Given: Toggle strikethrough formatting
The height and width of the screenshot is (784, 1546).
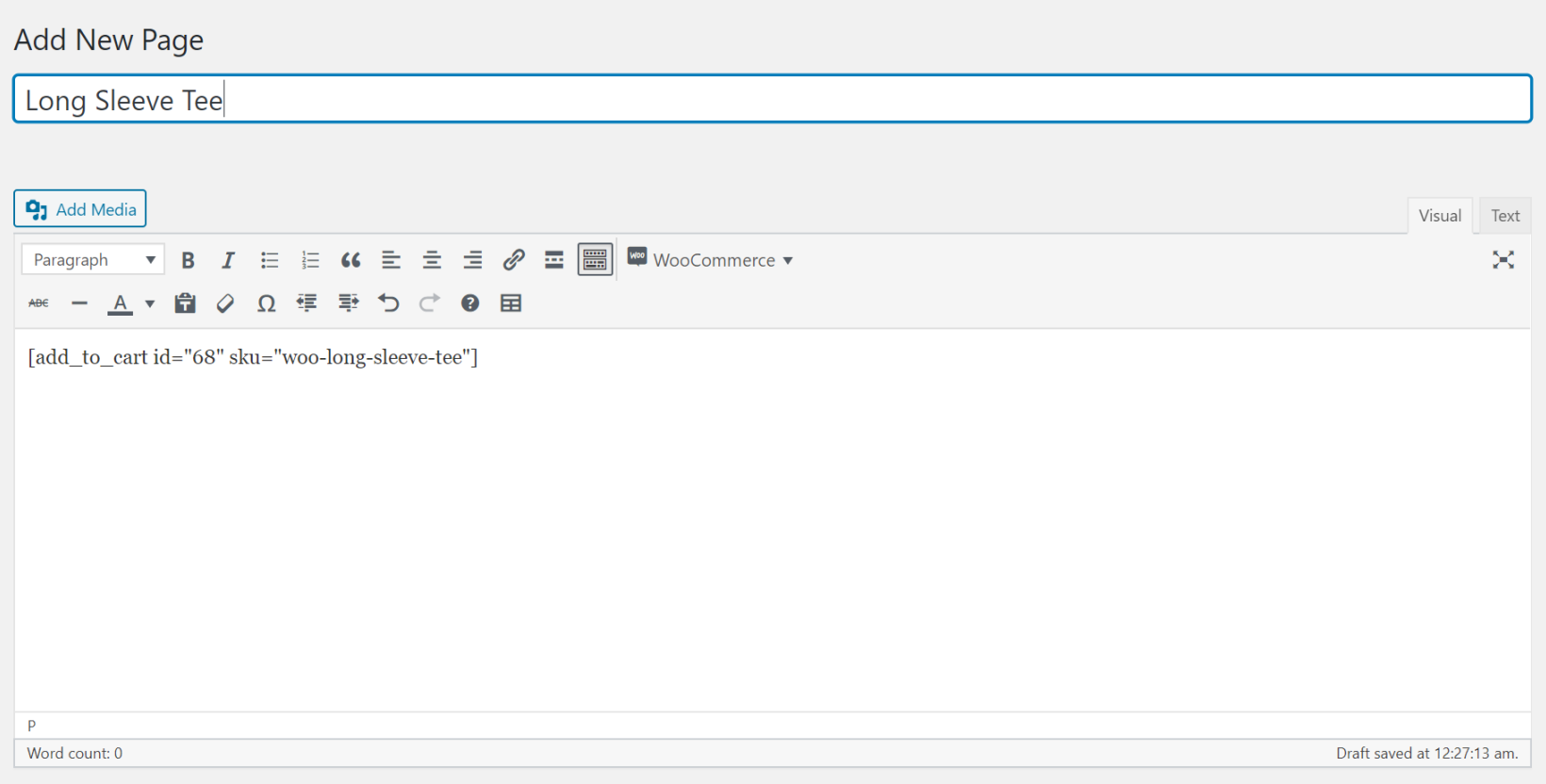Looking at the screenshot, I should [x=39, y=303].
